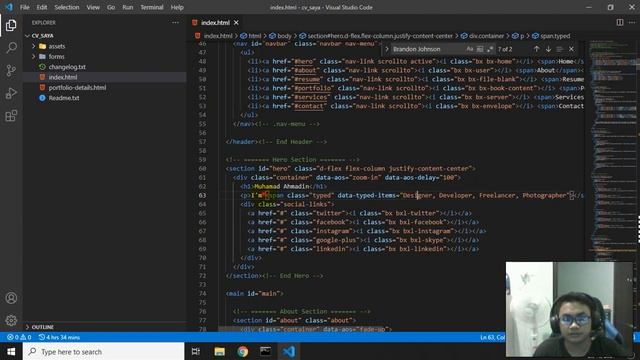
Task: Click errors and warnings status indicator
Action: [19, 338]
